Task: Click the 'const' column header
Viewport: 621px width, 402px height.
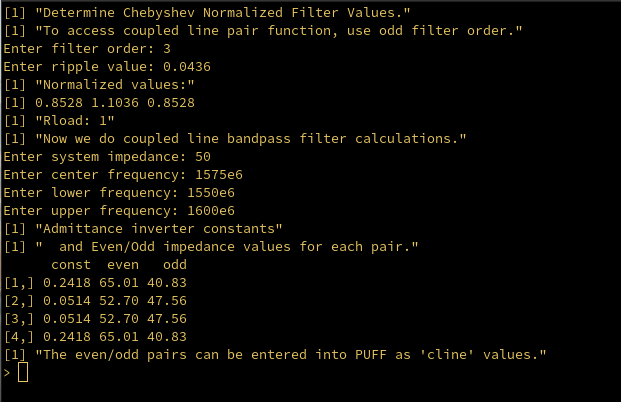Action: coord(69,264)
